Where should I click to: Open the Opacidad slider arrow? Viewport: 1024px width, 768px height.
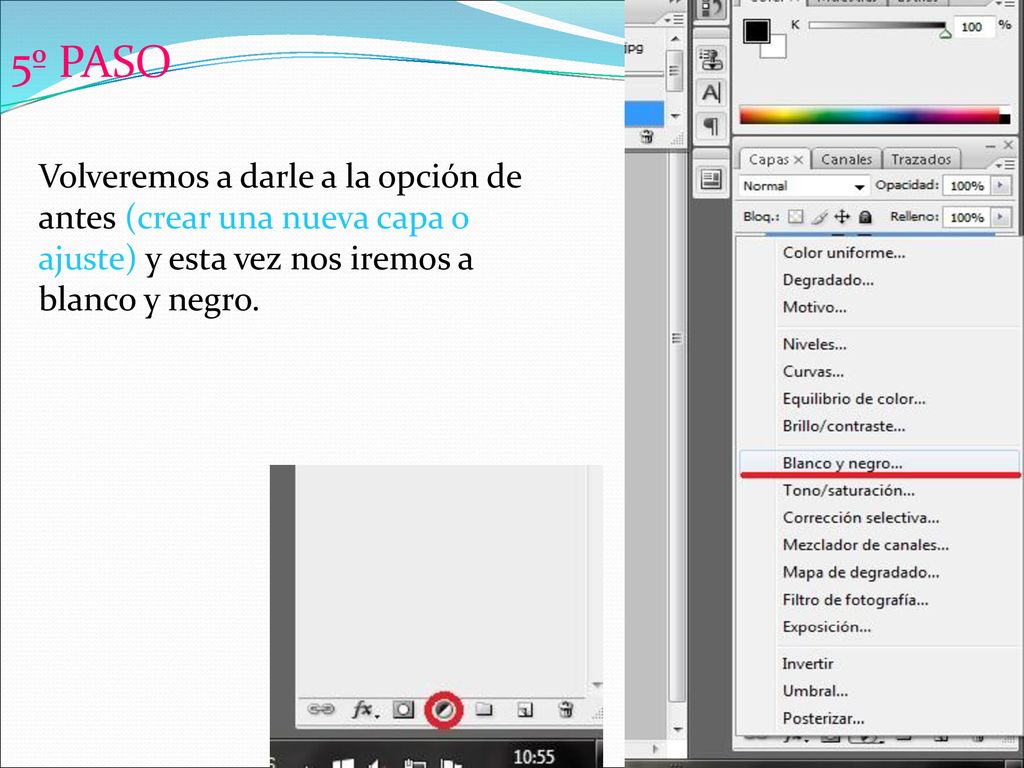1000,185
